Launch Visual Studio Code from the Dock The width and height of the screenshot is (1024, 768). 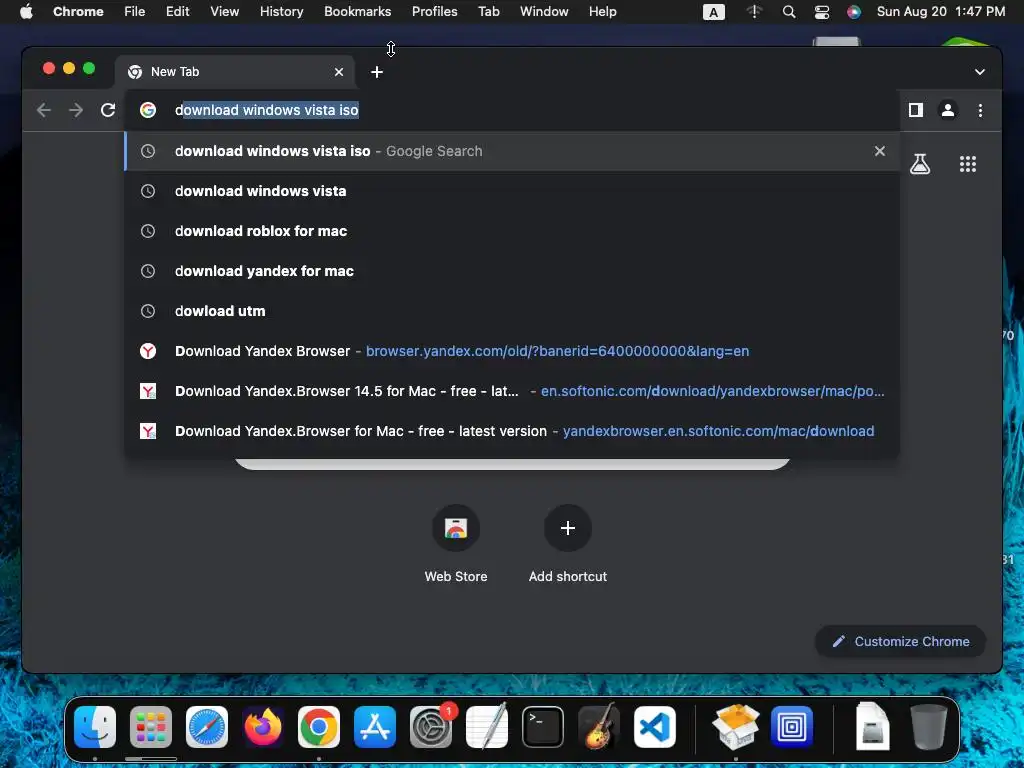655,727
